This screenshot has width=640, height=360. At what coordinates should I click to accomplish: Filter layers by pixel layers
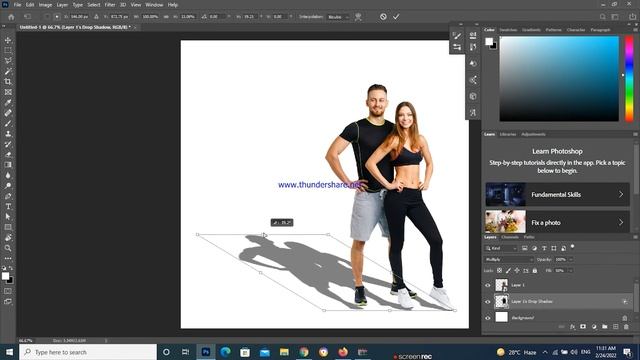coord(524,248)
